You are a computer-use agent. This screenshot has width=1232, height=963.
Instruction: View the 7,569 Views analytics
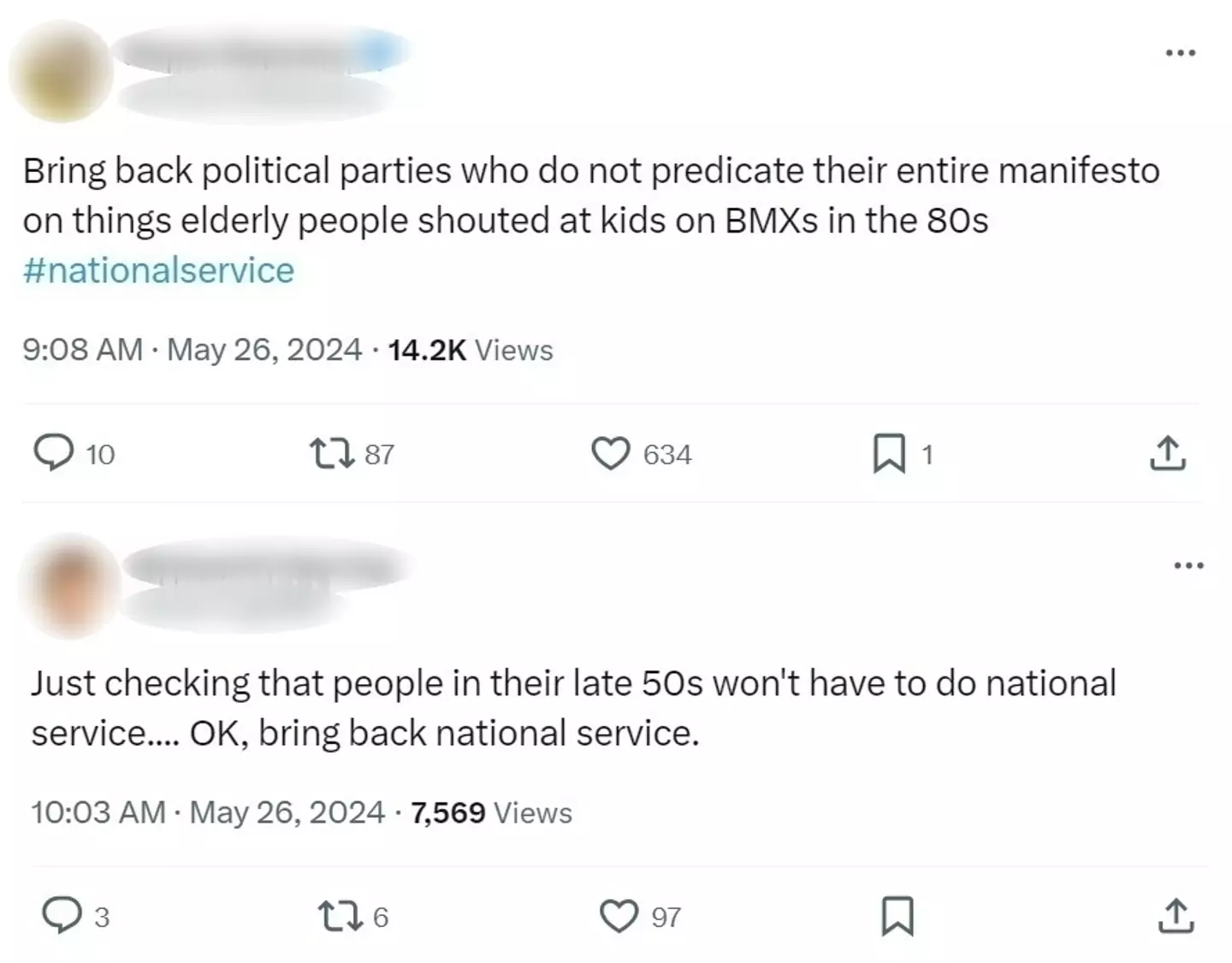491,812
